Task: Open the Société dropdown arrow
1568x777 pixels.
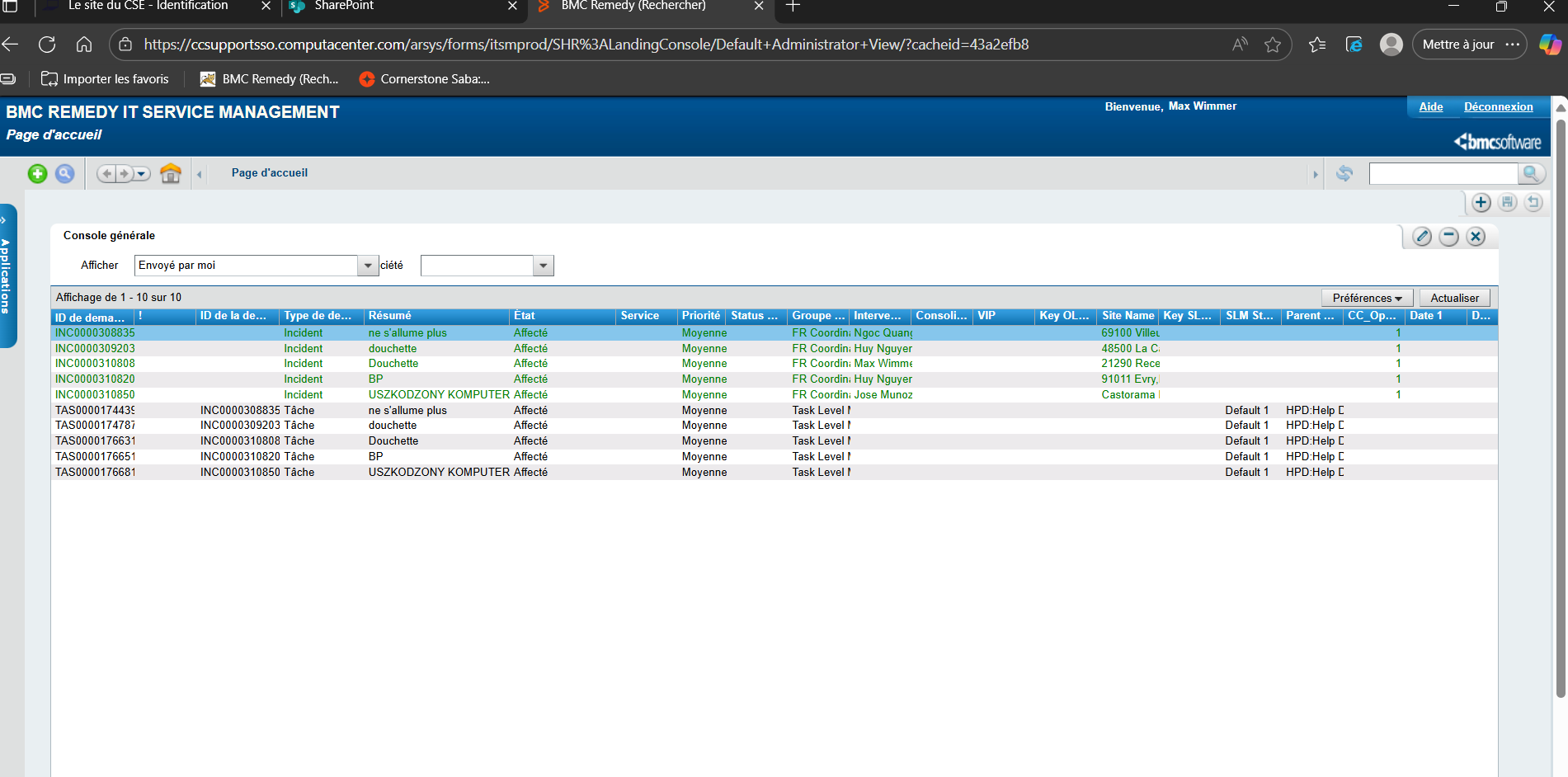Action: click(x=543, y=266)
